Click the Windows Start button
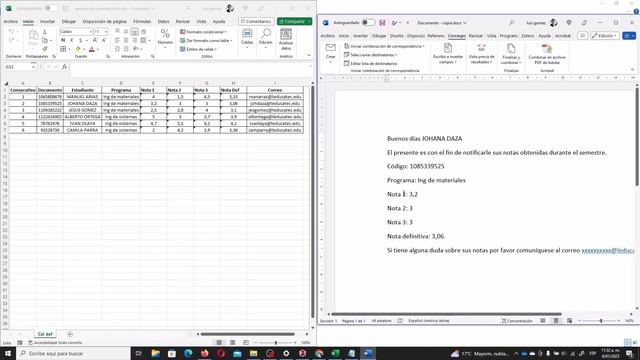The image size is (640, 360). point(8,353)
